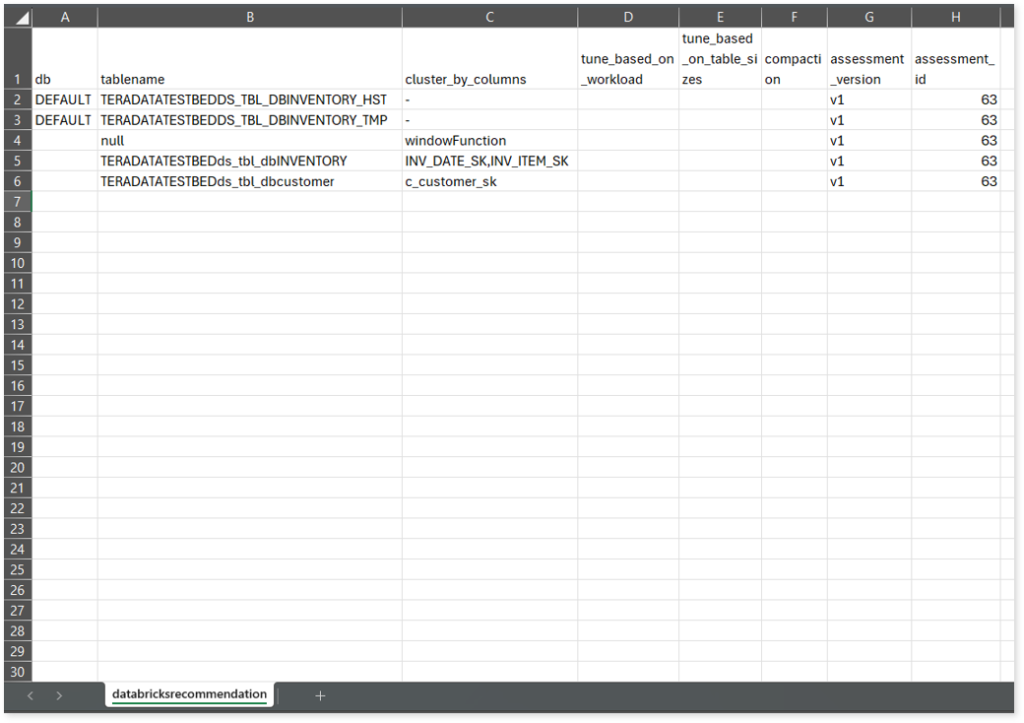Select row 7 header
This screenshot has width=1024, height=723.
point(18,202)
